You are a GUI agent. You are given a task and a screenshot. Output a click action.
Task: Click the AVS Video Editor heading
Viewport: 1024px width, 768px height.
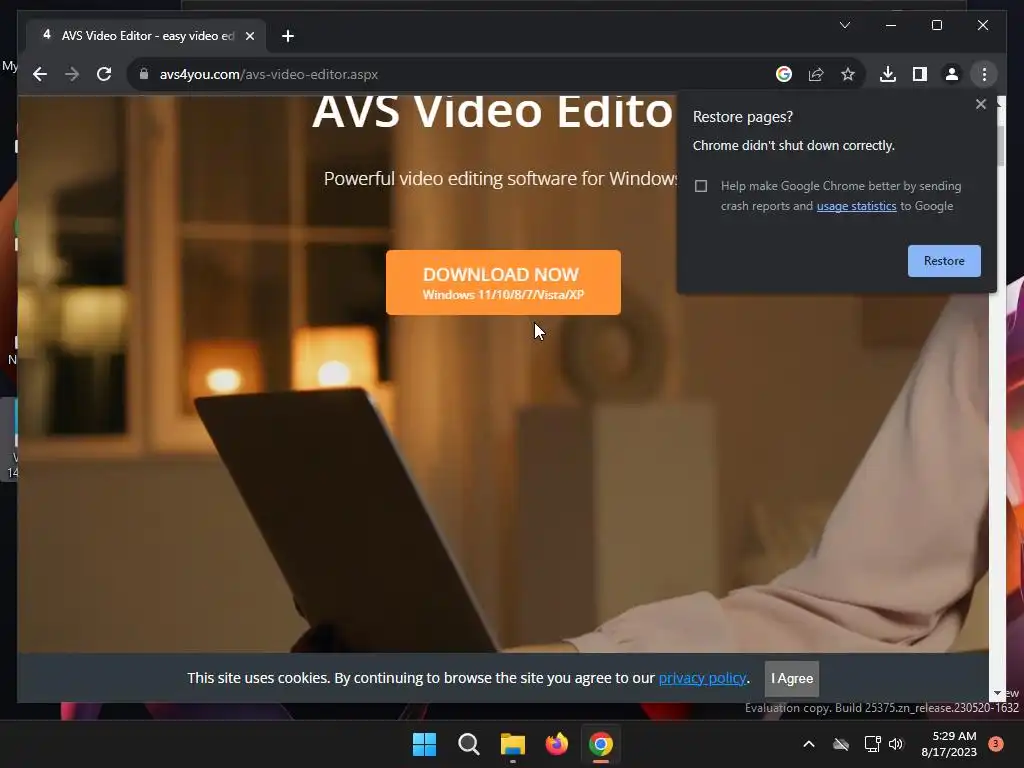(x=493, y=111)
